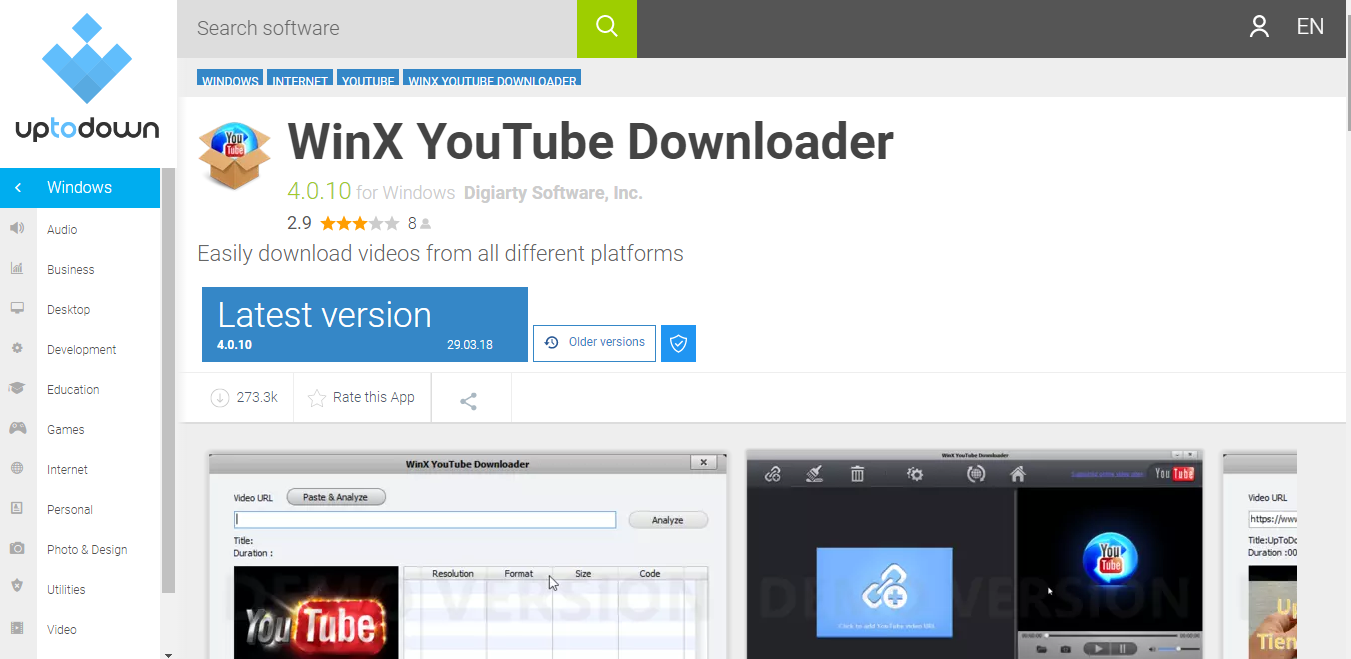Screen dimensions: 1351x659
Task: Change language via EN selector
Action: click(x=1310, y=27)
